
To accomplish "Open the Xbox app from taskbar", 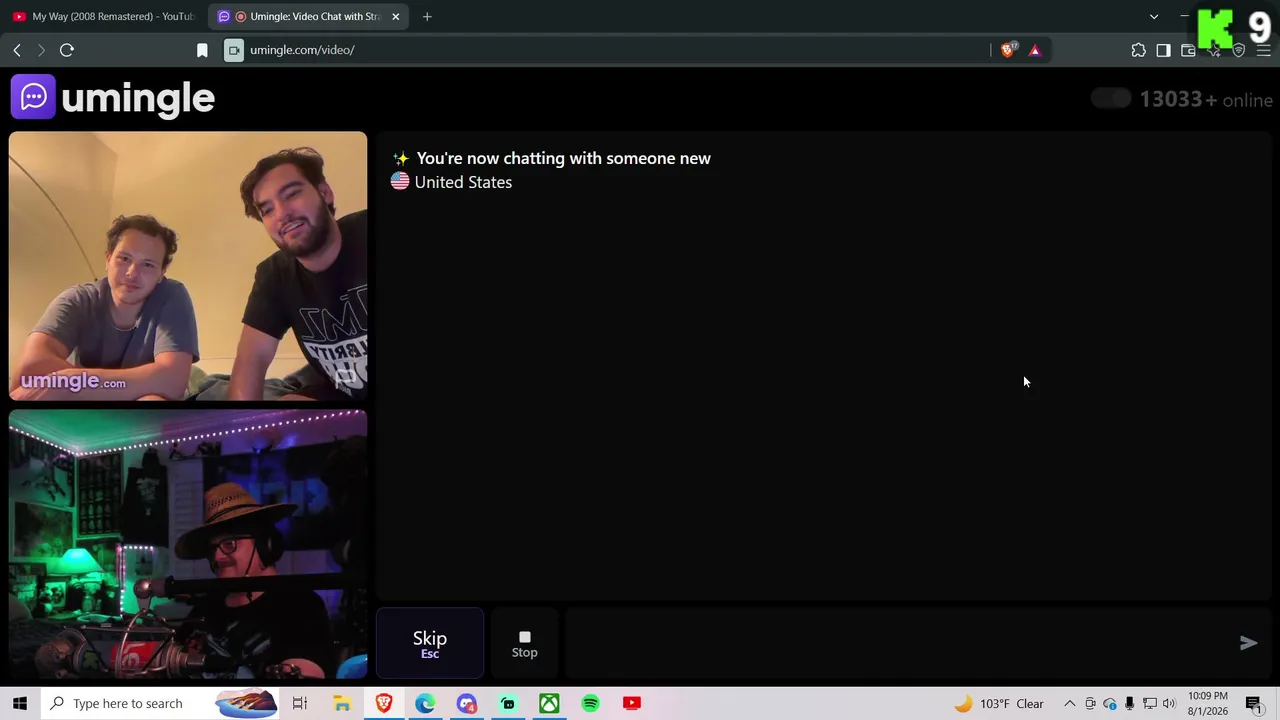I will click(549, 703).
